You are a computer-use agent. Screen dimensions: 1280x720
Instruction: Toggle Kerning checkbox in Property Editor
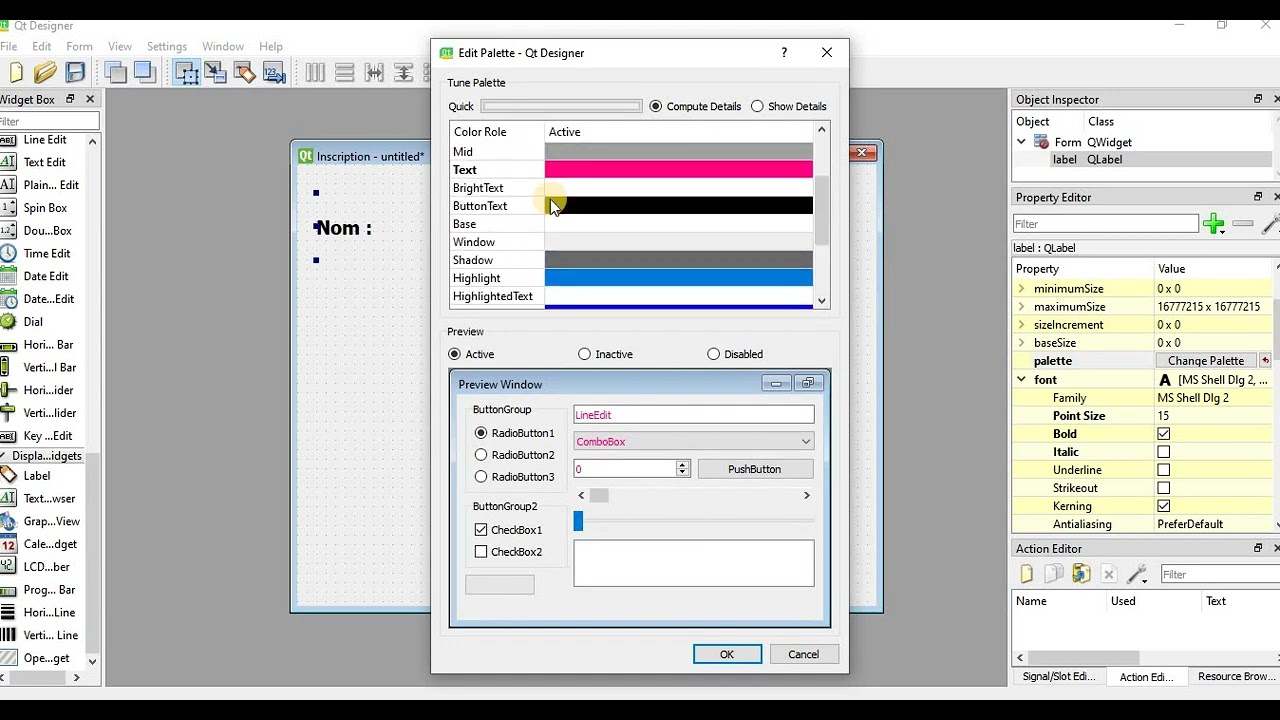[x=1164, y=506]
